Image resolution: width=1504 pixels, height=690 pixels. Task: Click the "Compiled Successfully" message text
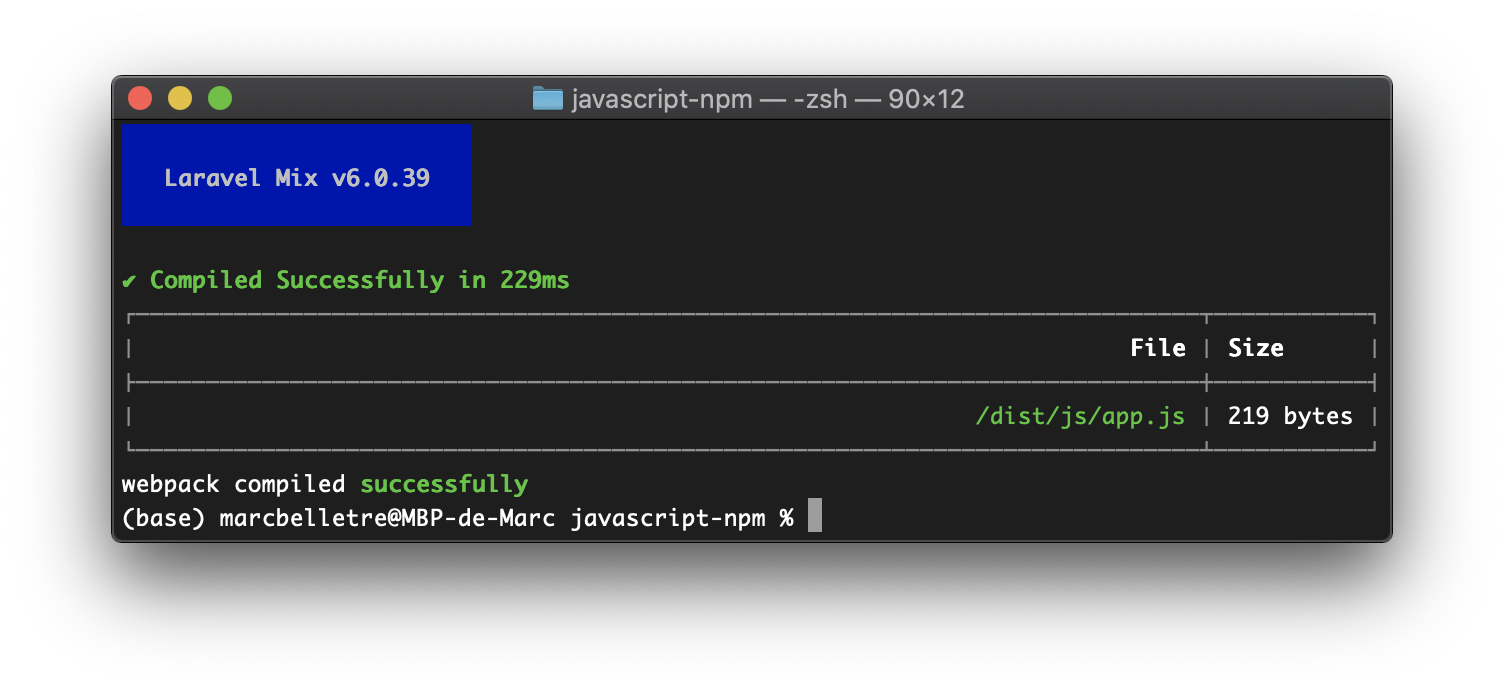click(297, 280)
